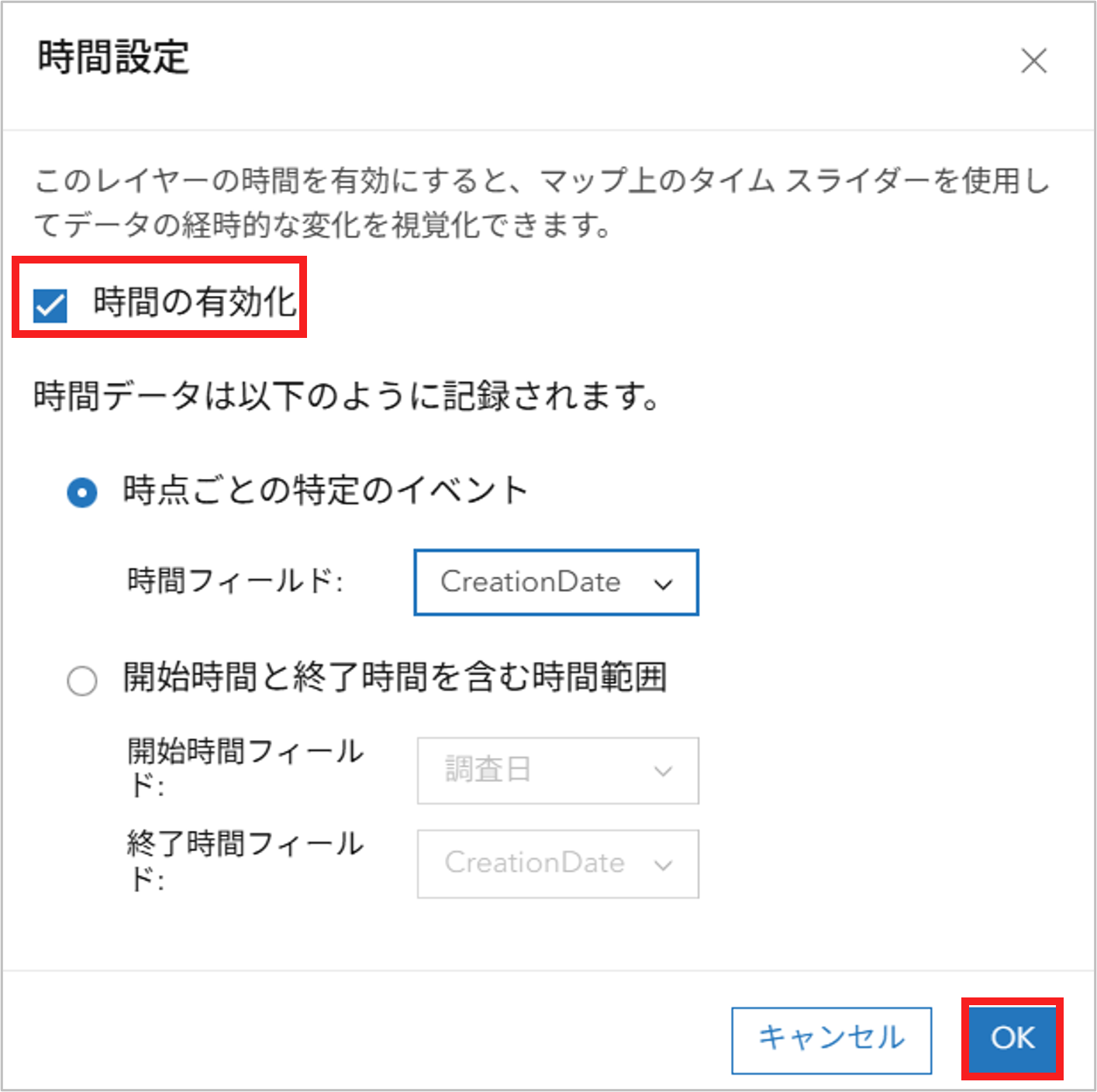
Task: Click the 開始時間フィールド: label
Action: 245,767
